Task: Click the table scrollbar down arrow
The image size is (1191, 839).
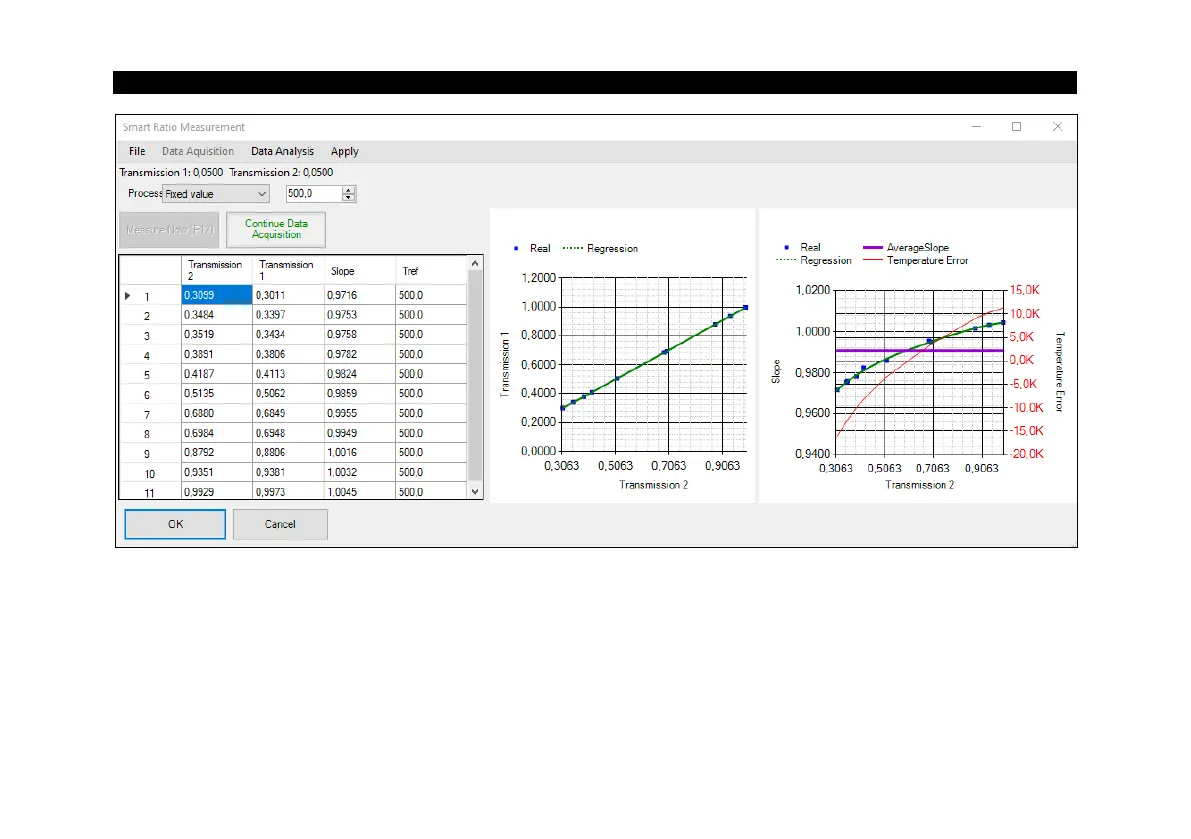Action: (x=475, y=491)
